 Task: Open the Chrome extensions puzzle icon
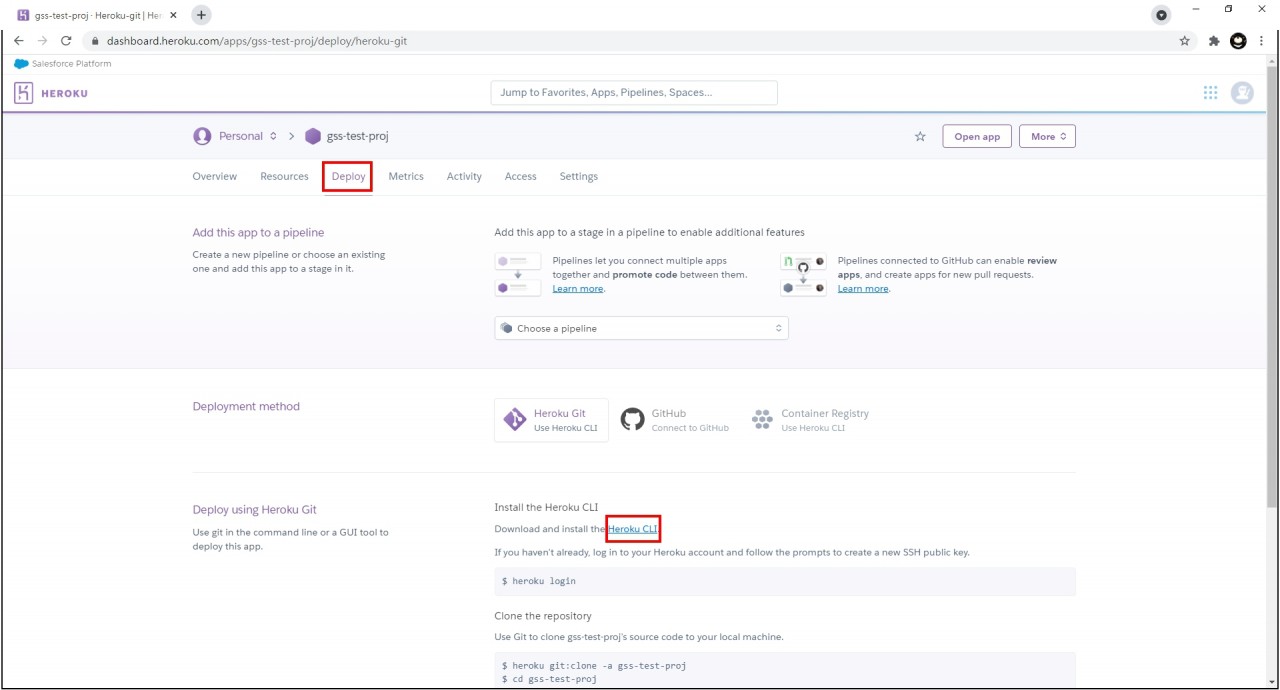[1214, 41]
